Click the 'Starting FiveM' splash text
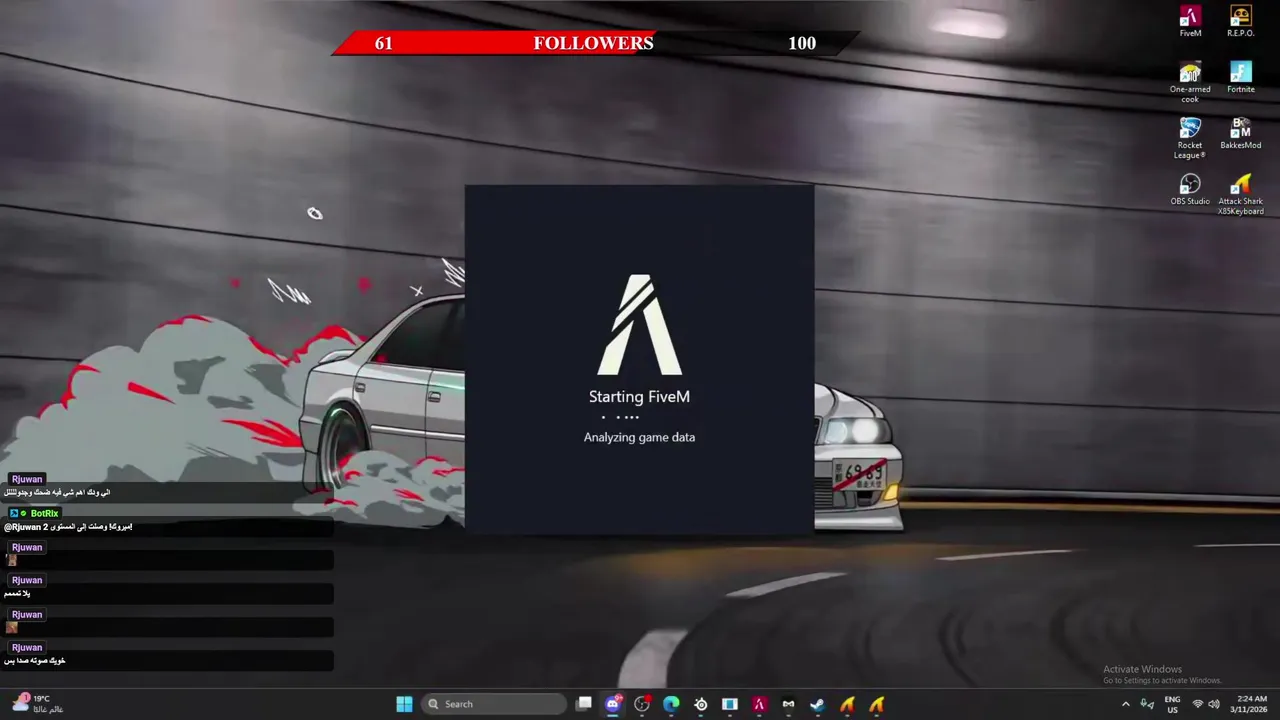The height and width of the screenshot is (720, 1280). pos(639,396)
